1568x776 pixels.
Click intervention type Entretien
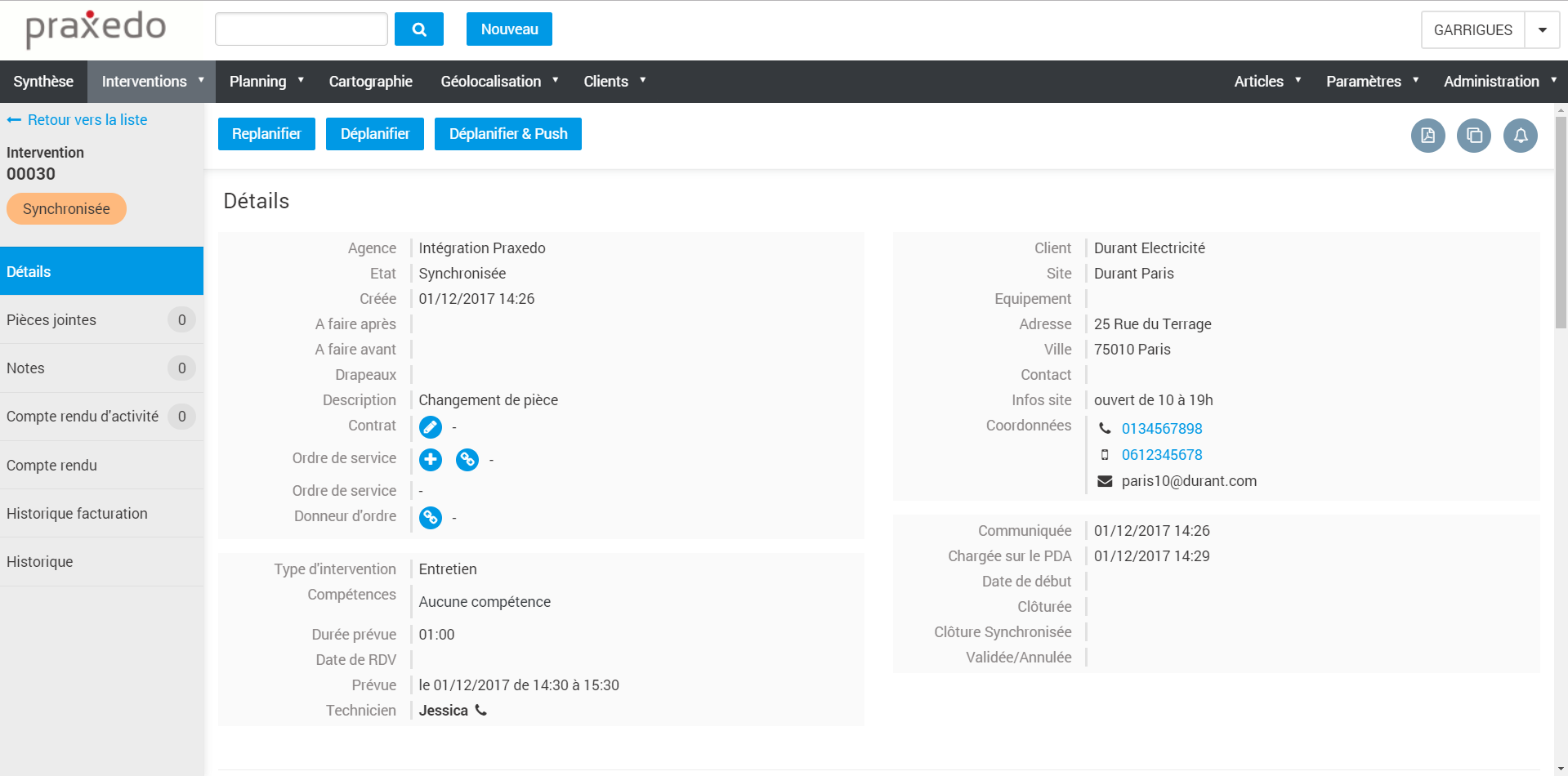(x=448, y=569)
